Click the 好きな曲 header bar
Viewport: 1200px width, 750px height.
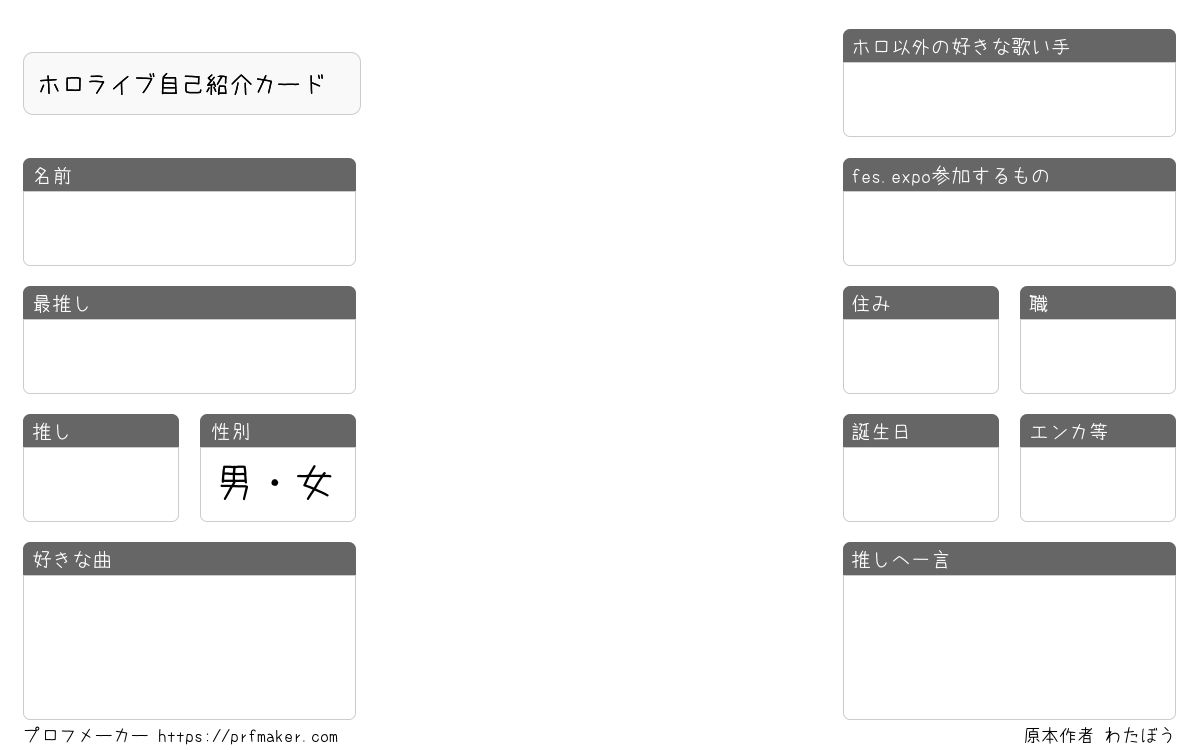click(x=189, y=559)
